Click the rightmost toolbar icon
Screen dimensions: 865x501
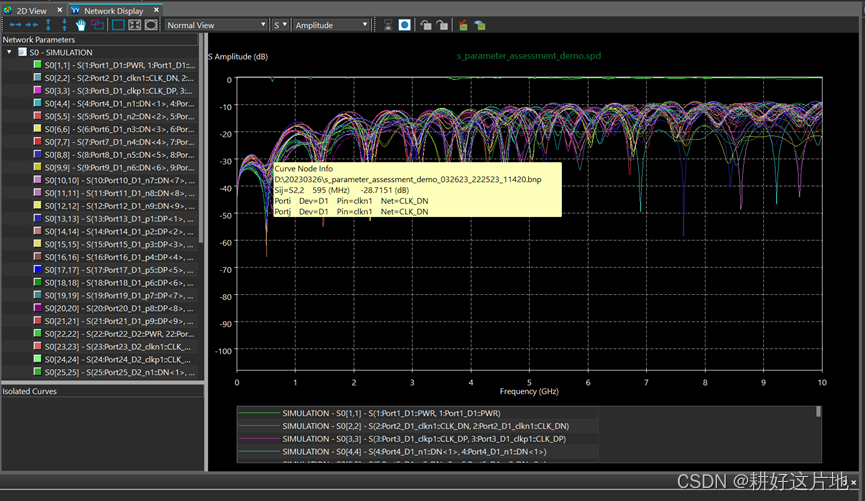480,25
